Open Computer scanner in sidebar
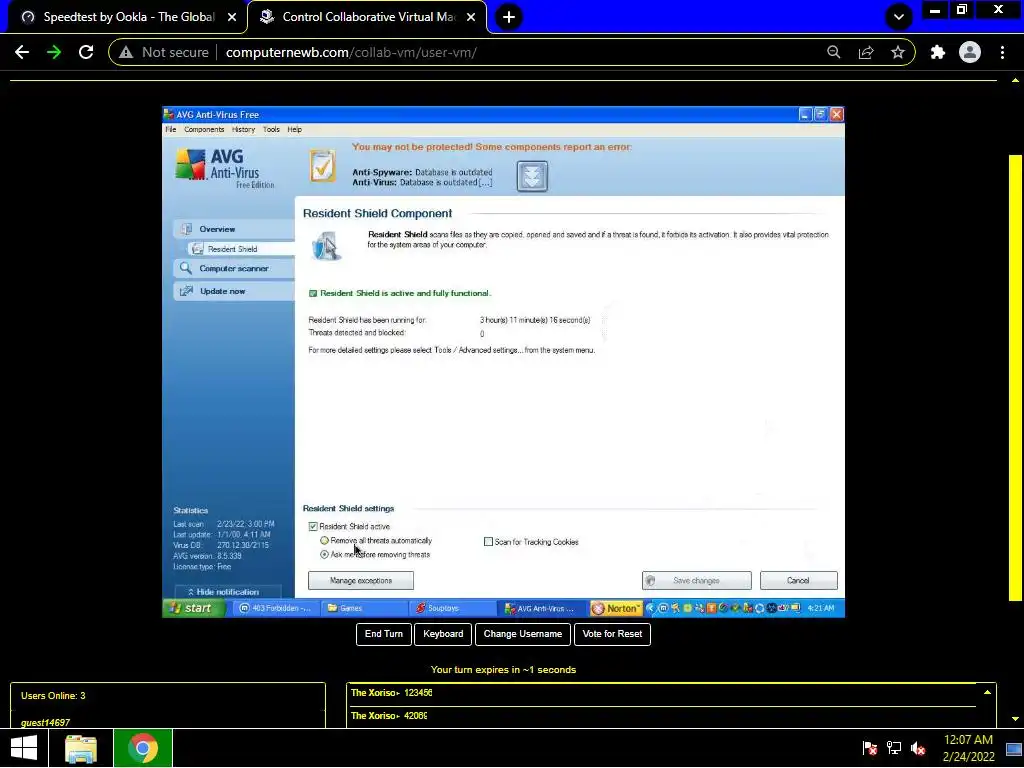Screen dimensions: 1024x768 (x=234, y=268)
